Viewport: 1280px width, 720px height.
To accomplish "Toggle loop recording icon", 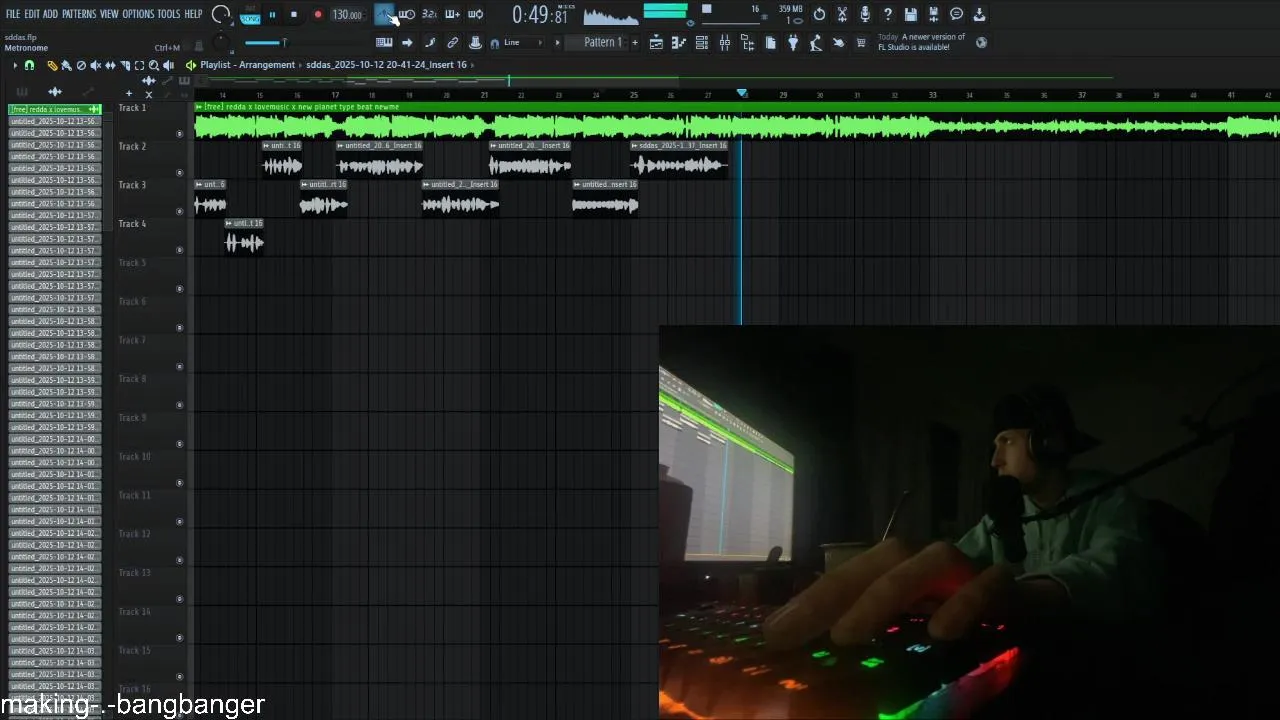I will point(475,14).
